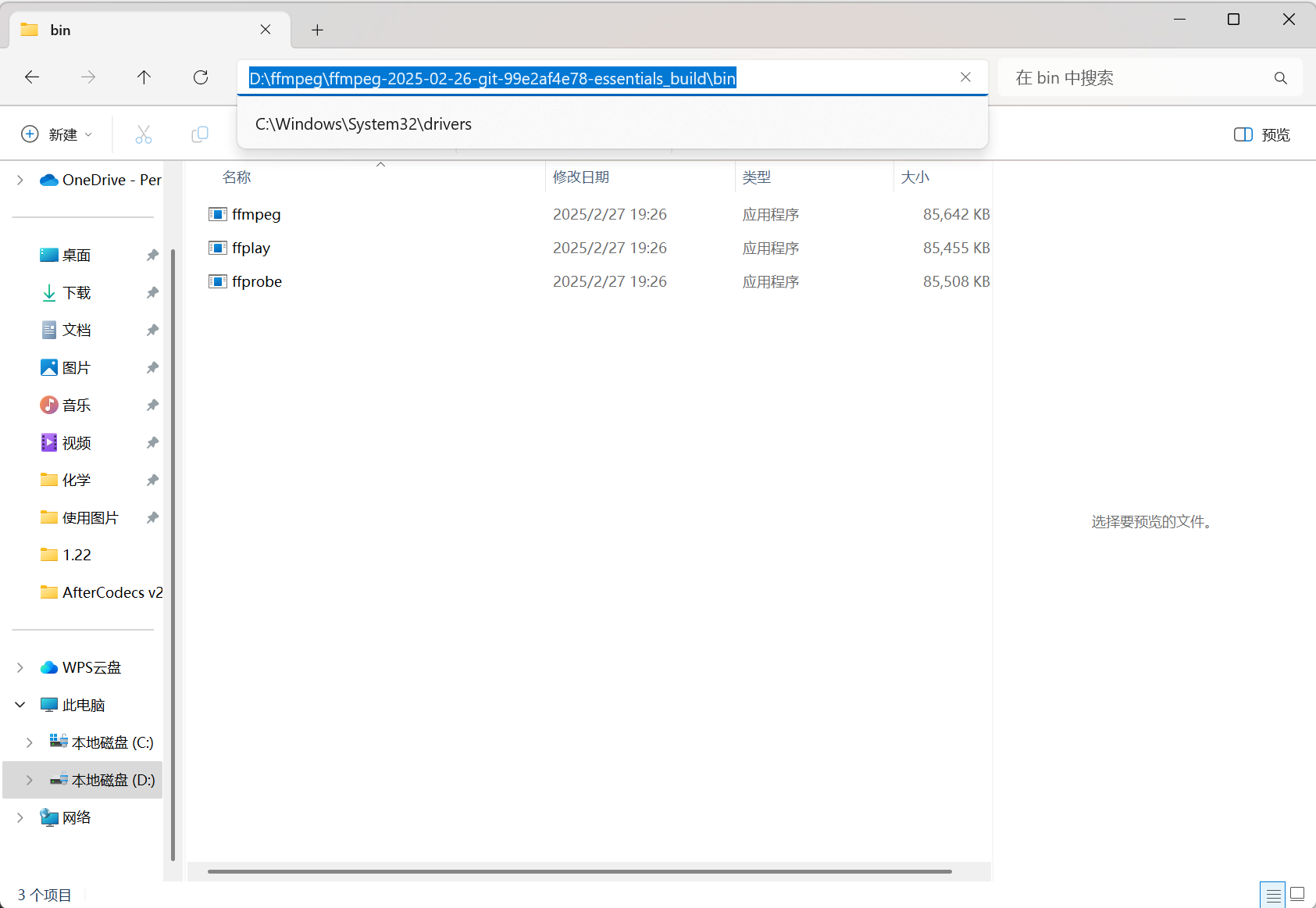Click ffmpeg's size 85,642 KB

point(956,214)
